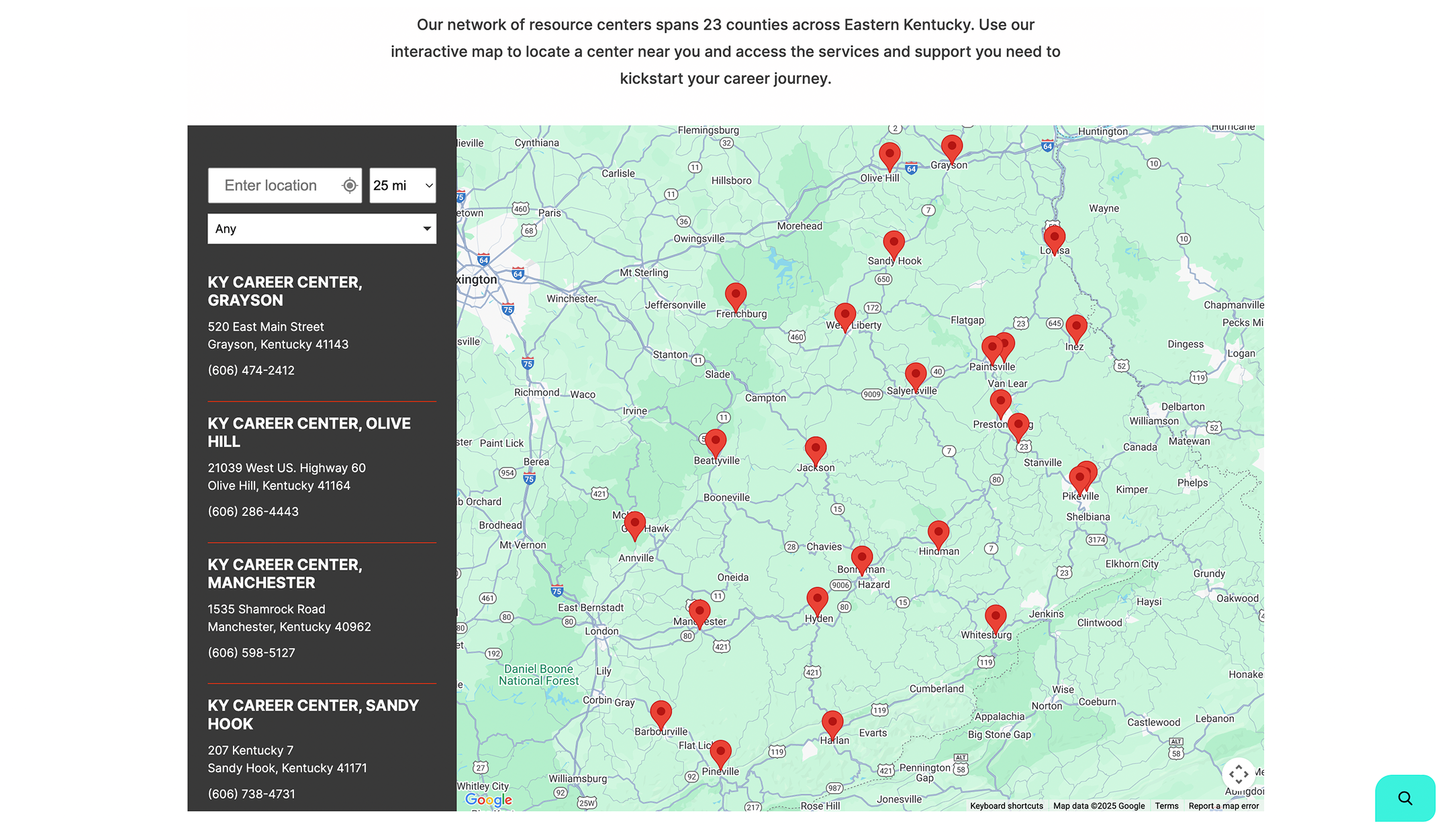Image resolution: width=1450 pixels, height=840 pixels.
Task: Click the Salyersville map pin
Action: (916, 378)
